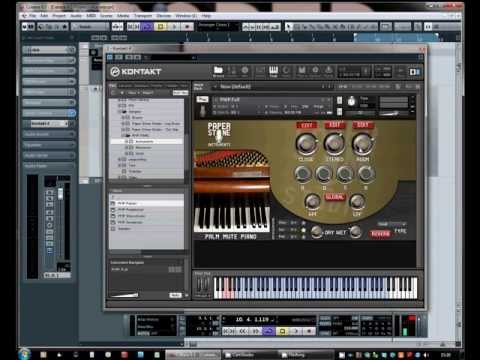Click record in the bottom transport panel

pos(309,331)
